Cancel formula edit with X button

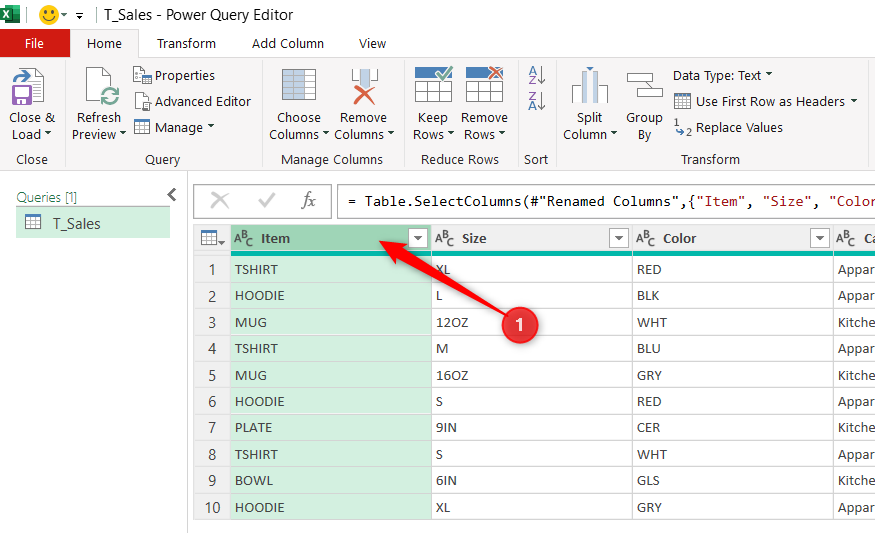pyautogui.click(x=220, y=200)
